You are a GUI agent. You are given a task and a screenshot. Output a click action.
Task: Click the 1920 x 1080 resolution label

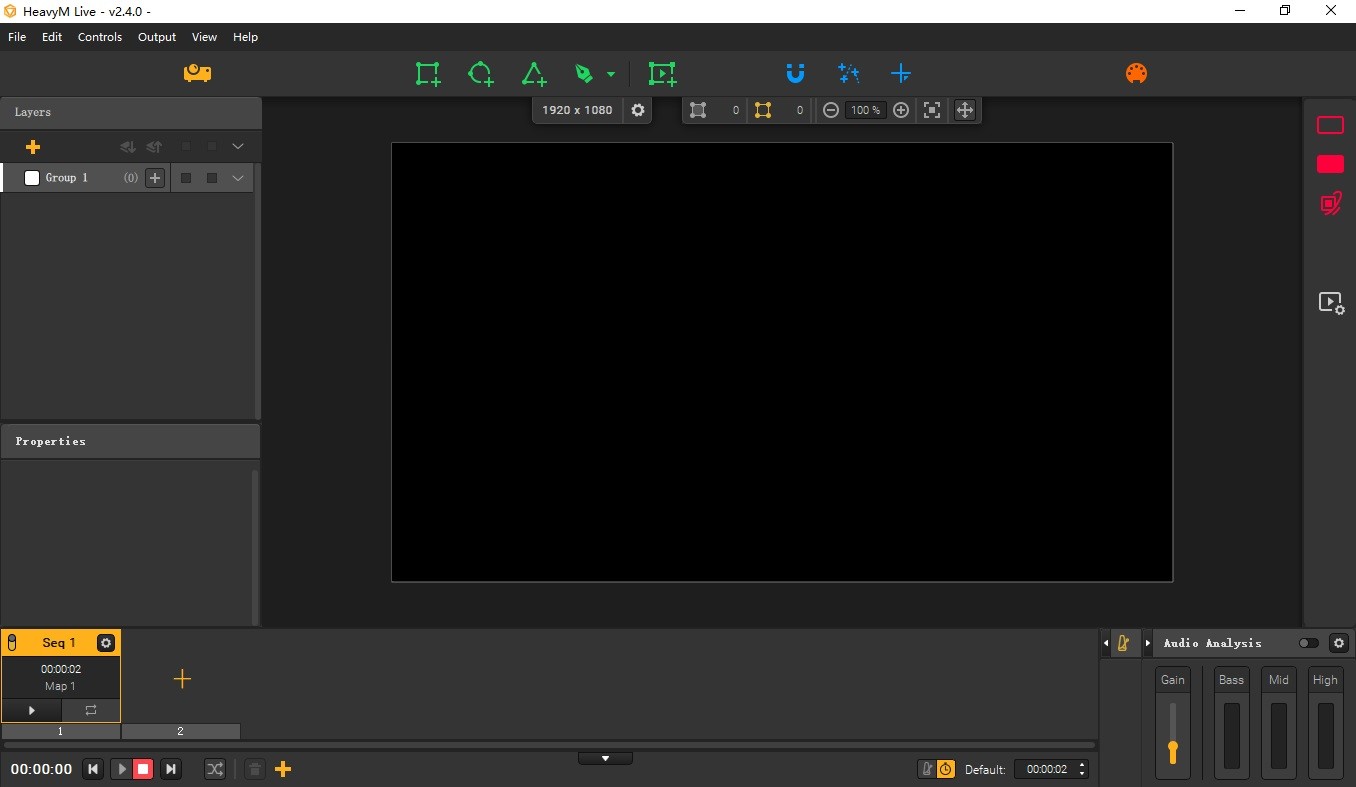coord(577,110)
